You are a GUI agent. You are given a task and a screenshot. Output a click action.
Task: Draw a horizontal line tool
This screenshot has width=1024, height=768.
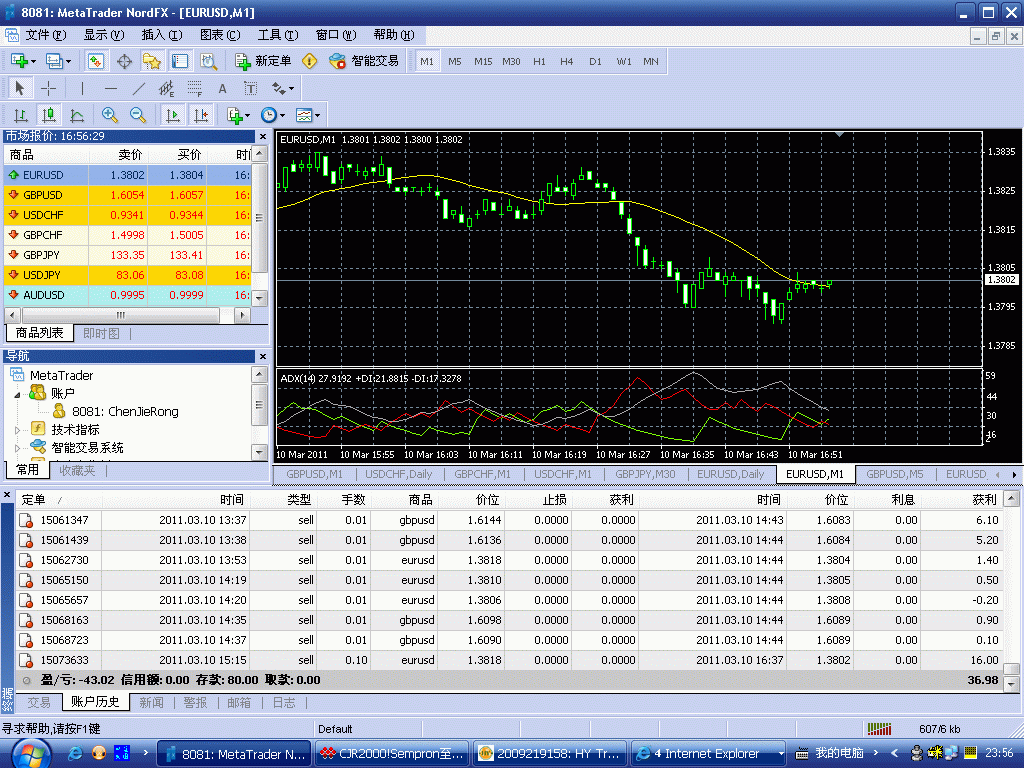[111, 88]
